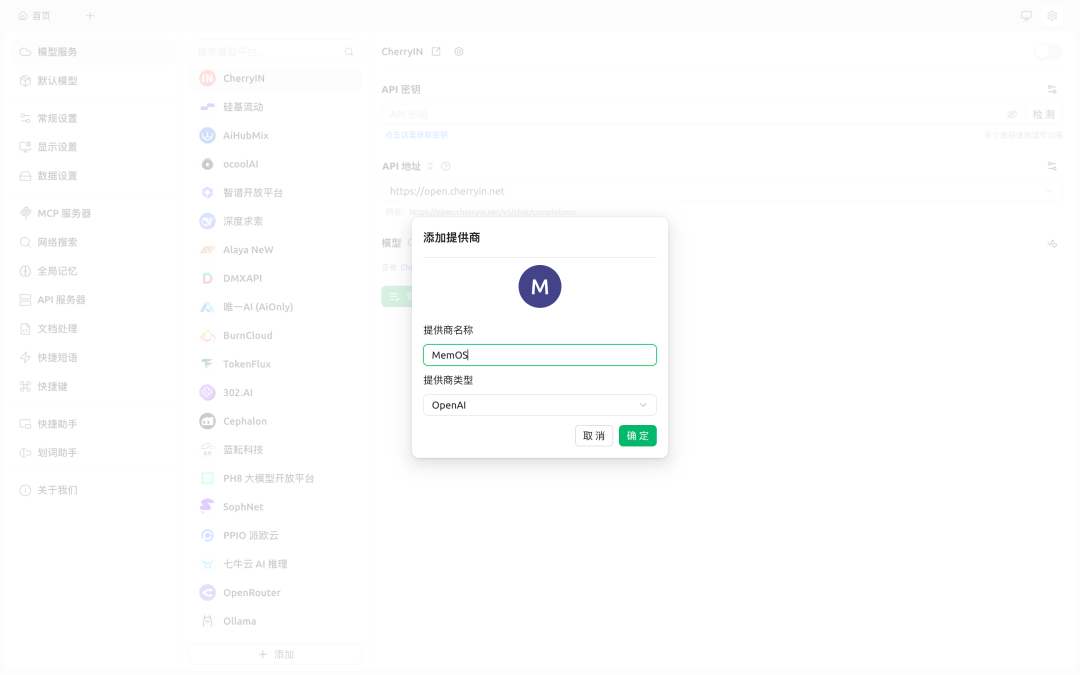1080x675 pixels.
Task: Click the M avatar circle in dialog
Action: (539, 287)
